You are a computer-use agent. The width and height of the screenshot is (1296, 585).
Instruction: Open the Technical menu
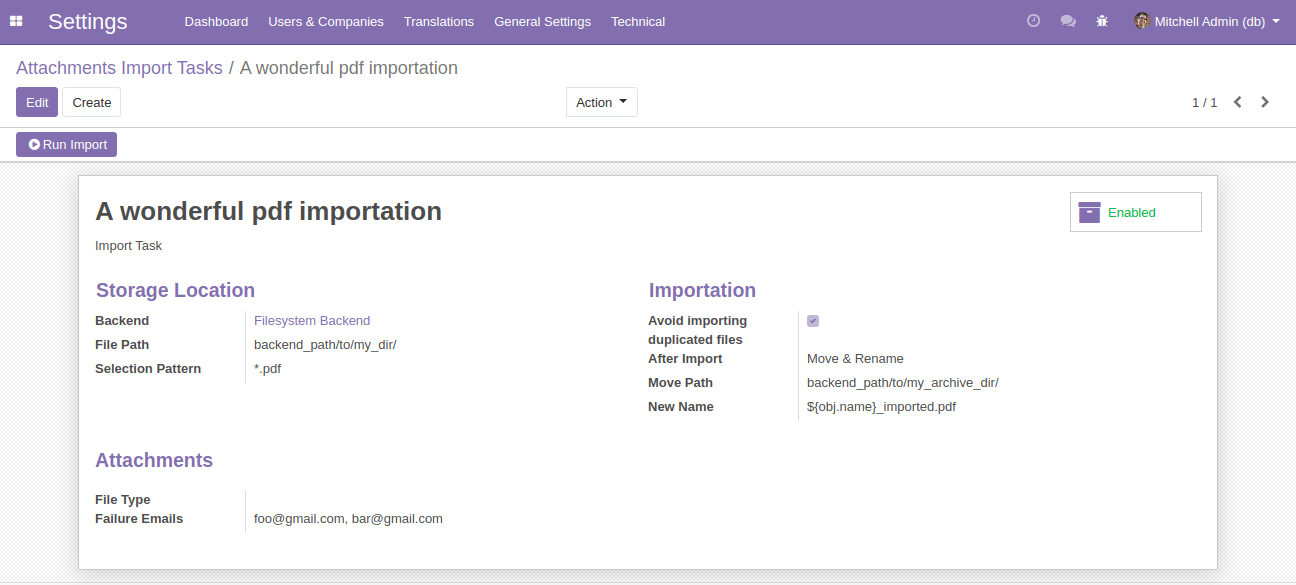tap(638, 21)
